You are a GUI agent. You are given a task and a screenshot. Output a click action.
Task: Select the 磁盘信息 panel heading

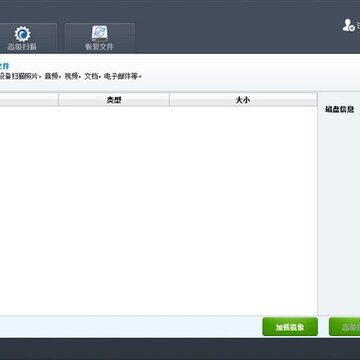pos(339,109)
